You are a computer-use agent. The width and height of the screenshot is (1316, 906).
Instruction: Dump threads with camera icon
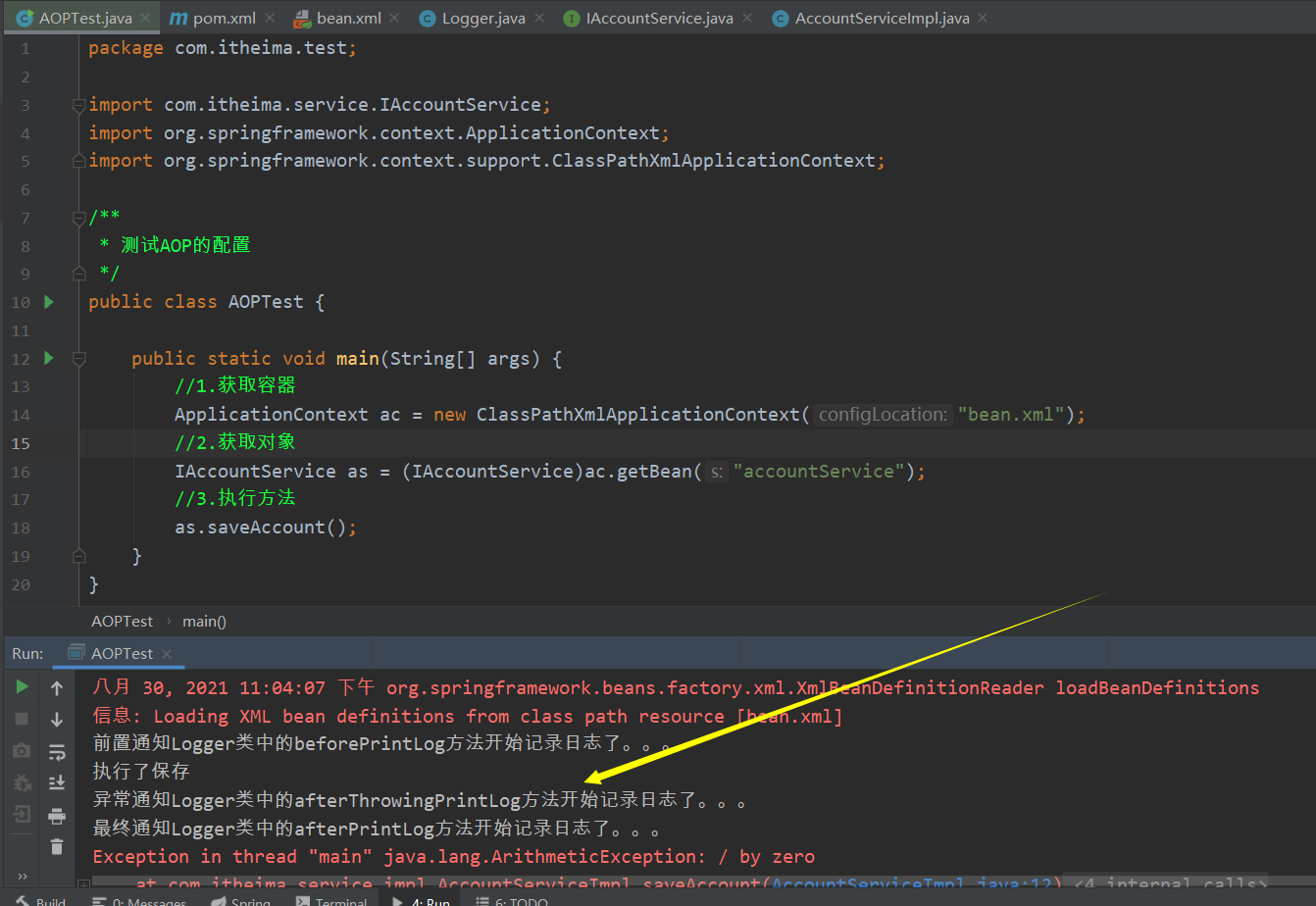pos(22,750)
